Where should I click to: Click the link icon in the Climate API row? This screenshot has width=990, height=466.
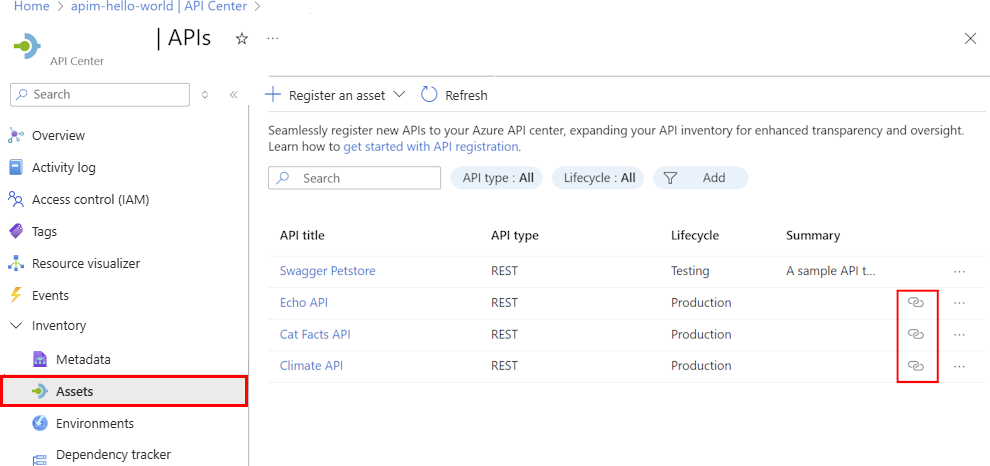tap(915, 366)
